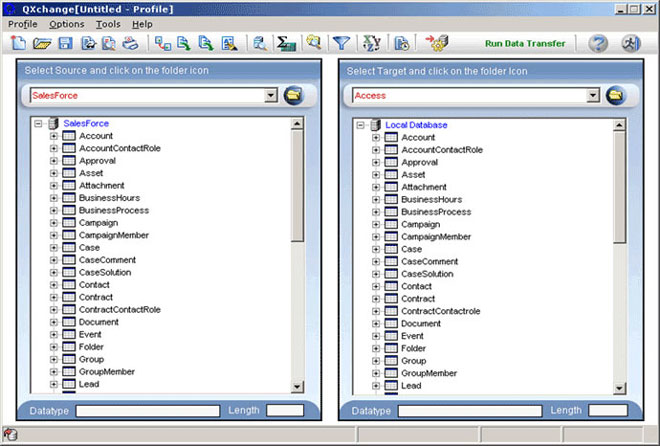Click the linked-boxes mapping icon in toolbar
The image size is (660, 446).
click(162, 43)
